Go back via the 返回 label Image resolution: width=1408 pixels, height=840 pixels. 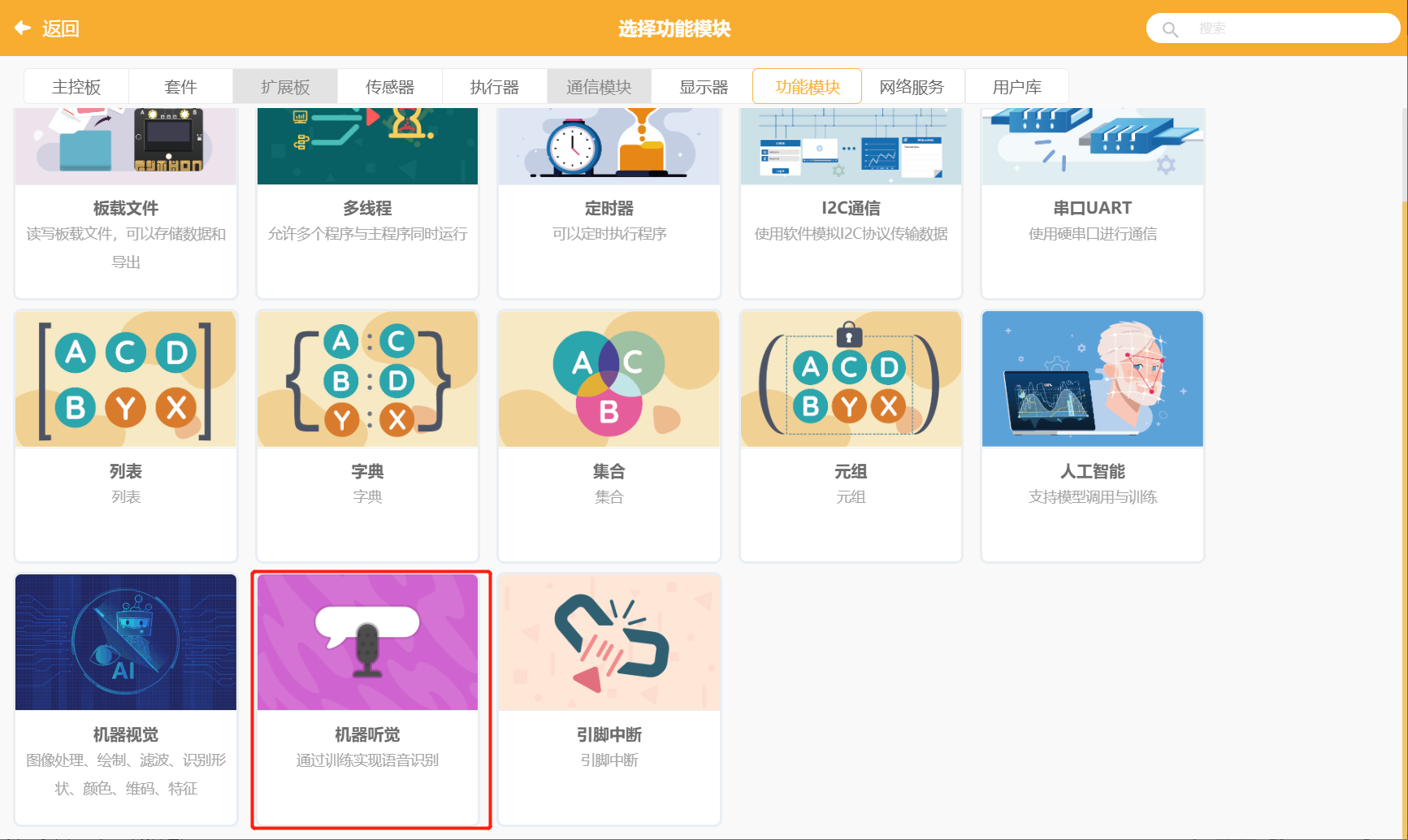[x=61, y=28]
